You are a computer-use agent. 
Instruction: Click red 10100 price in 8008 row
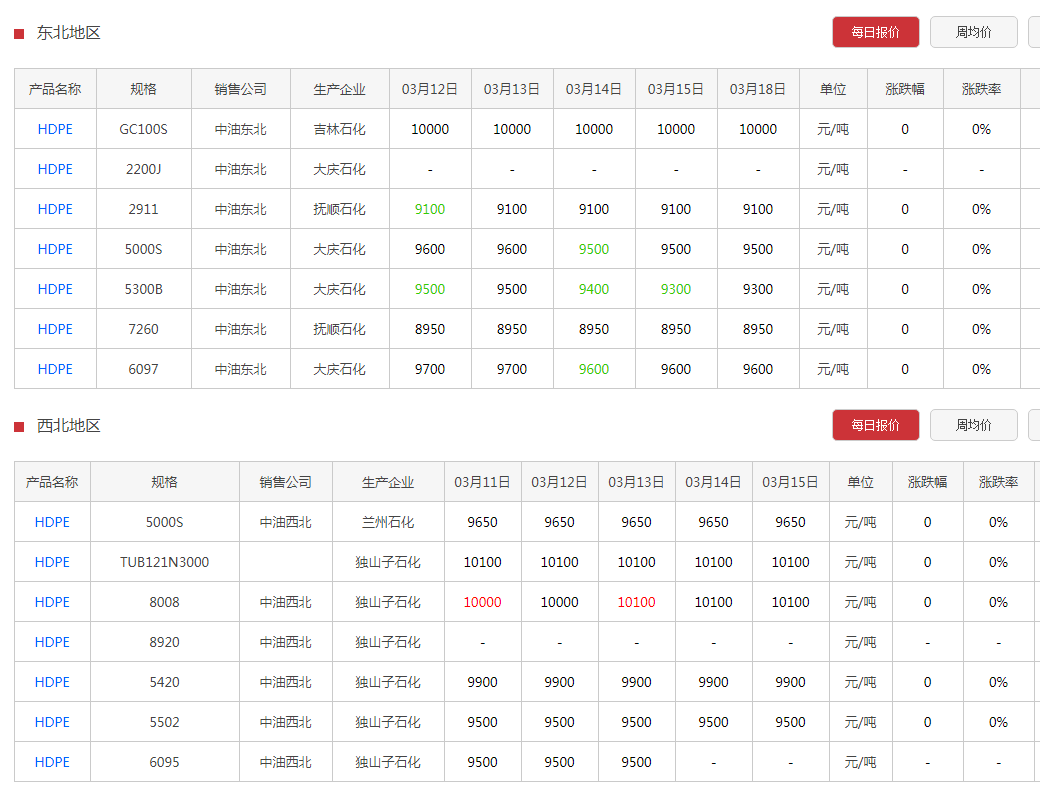point(636,602)
